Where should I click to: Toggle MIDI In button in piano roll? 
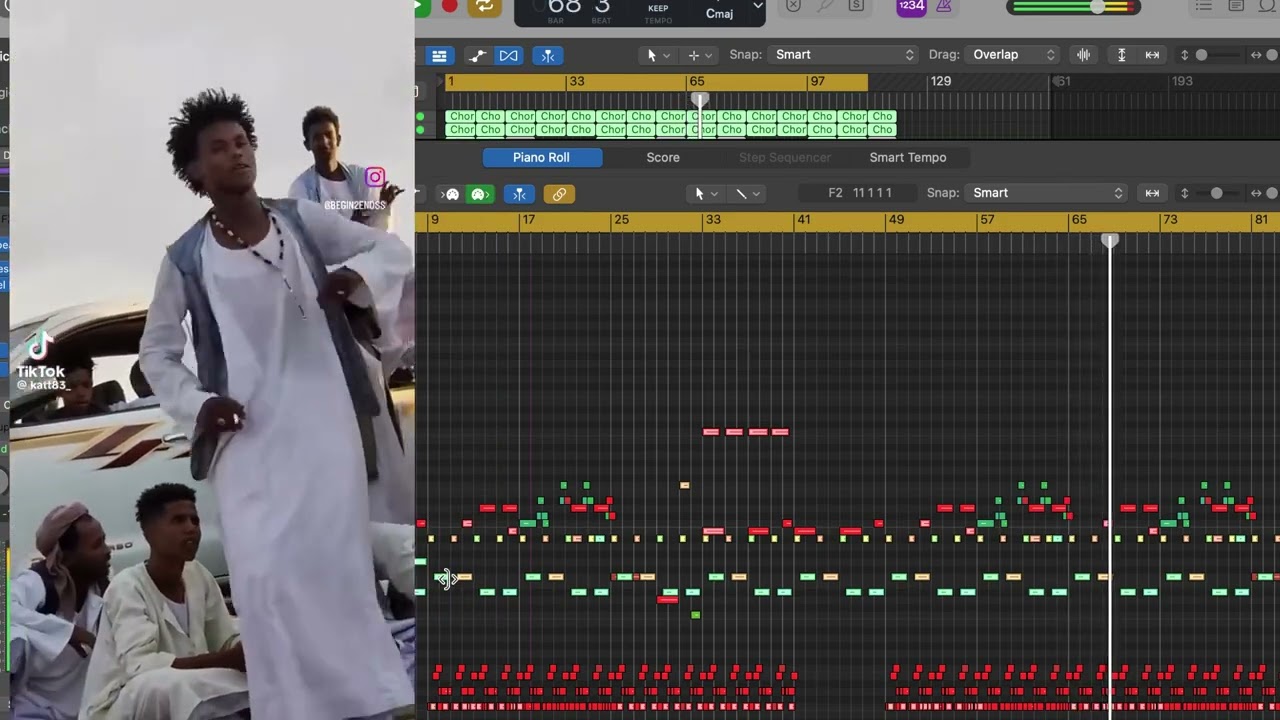(x=451, y=194)
